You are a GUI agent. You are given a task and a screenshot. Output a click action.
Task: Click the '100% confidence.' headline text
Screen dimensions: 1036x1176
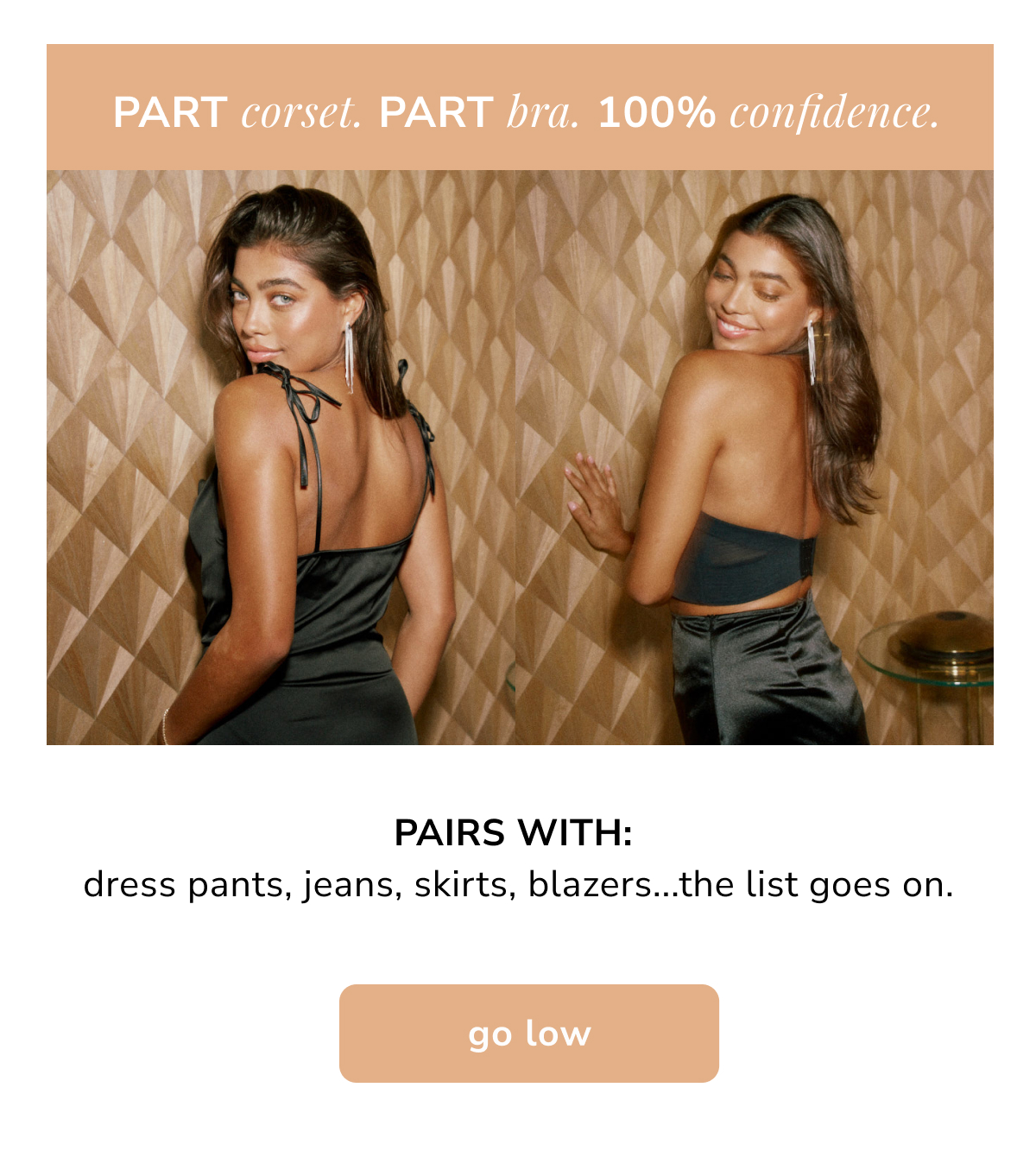(768, 112)
